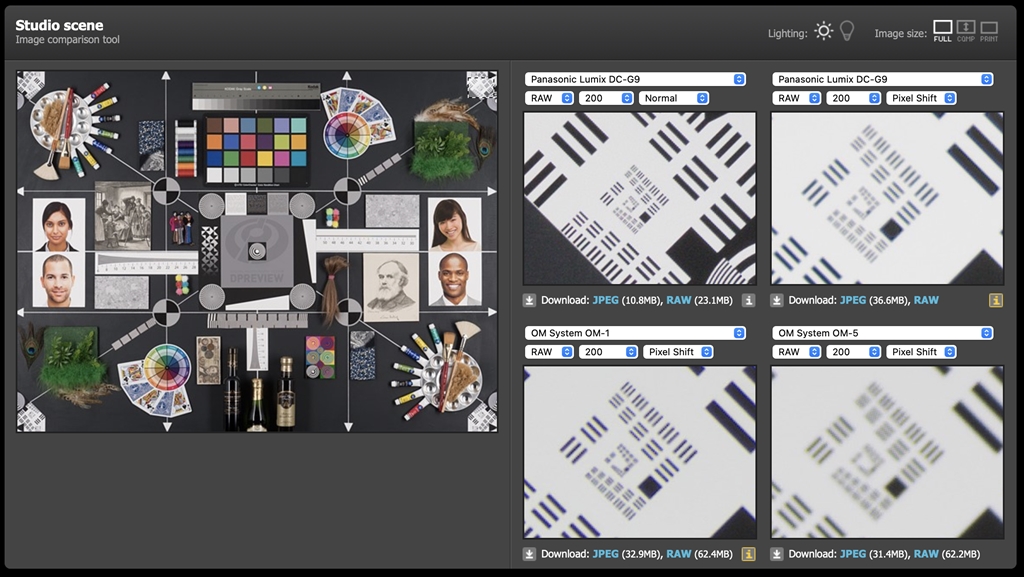Image resolution: width=1024 pixels, height=577 pixels.
Task: Open ISO 200 dropdown of OM-5
Action: pyautogui.click(x=854, y=352)
